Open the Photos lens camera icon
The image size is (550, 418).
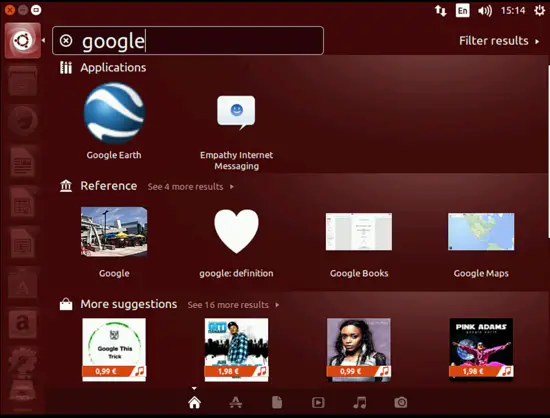pos(401,402)
